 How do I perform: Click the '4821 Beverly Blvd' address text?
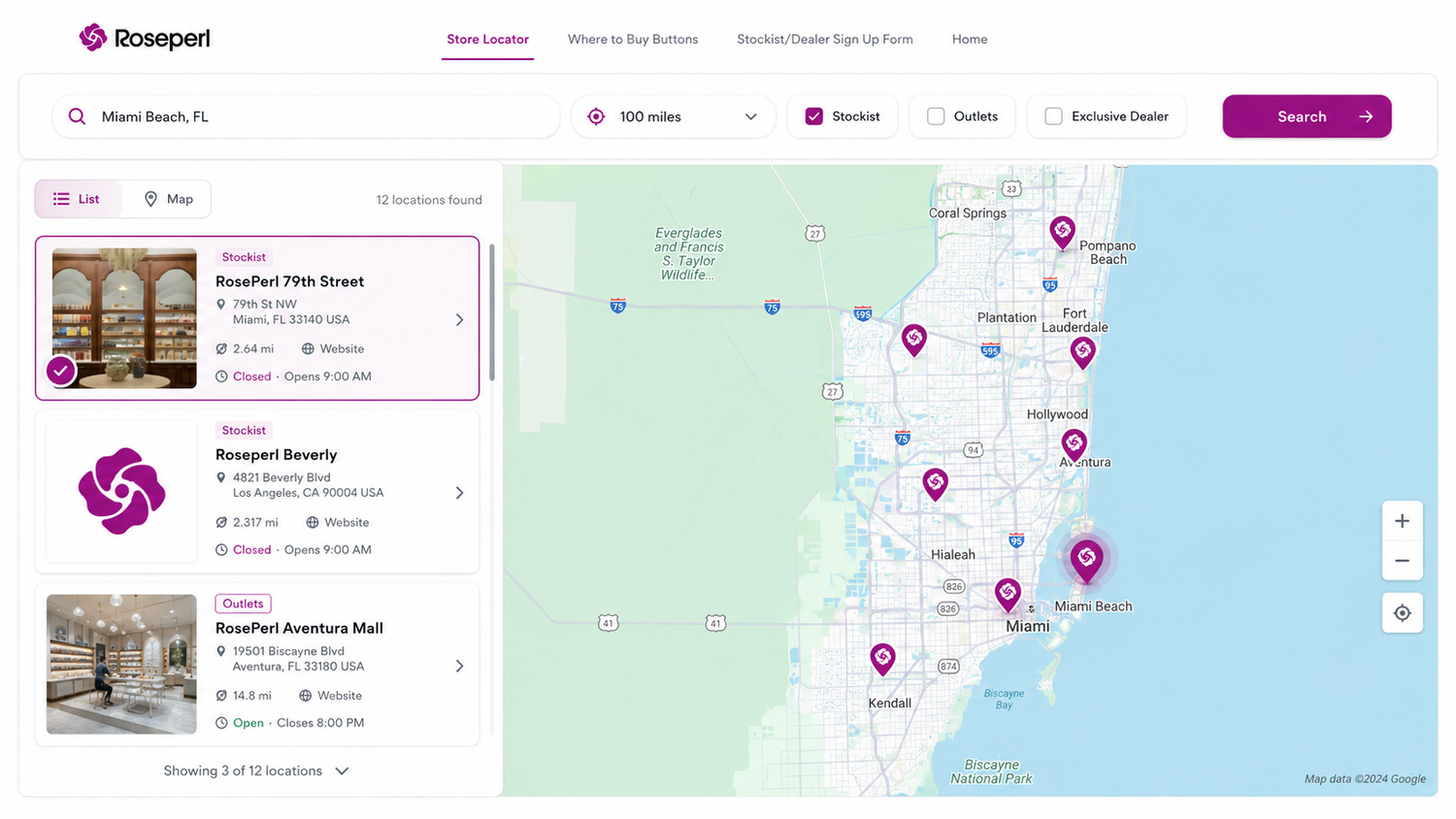click(281, 477)
